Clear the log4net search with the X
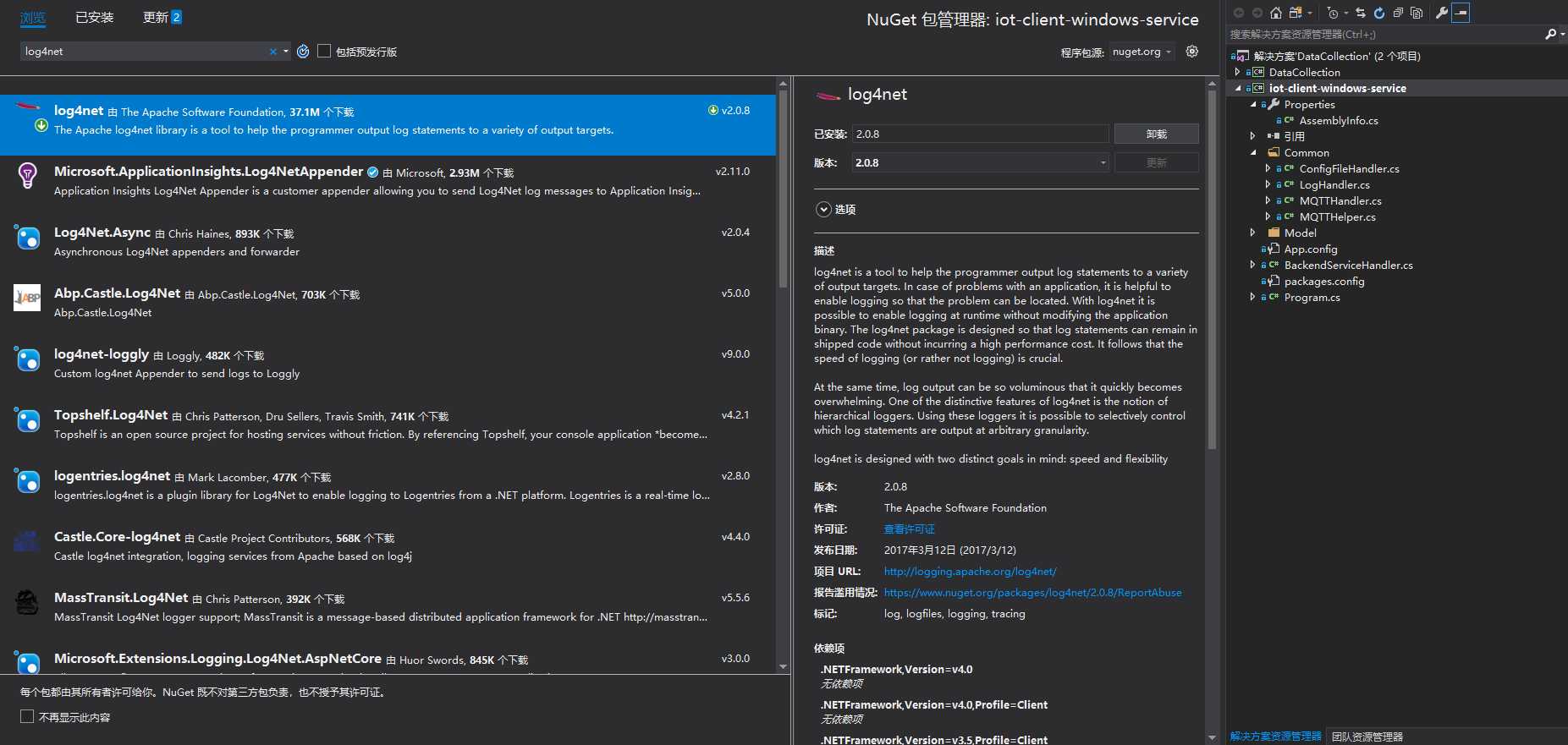Viewport: 1568px width, 745px height. pos(273,52)
